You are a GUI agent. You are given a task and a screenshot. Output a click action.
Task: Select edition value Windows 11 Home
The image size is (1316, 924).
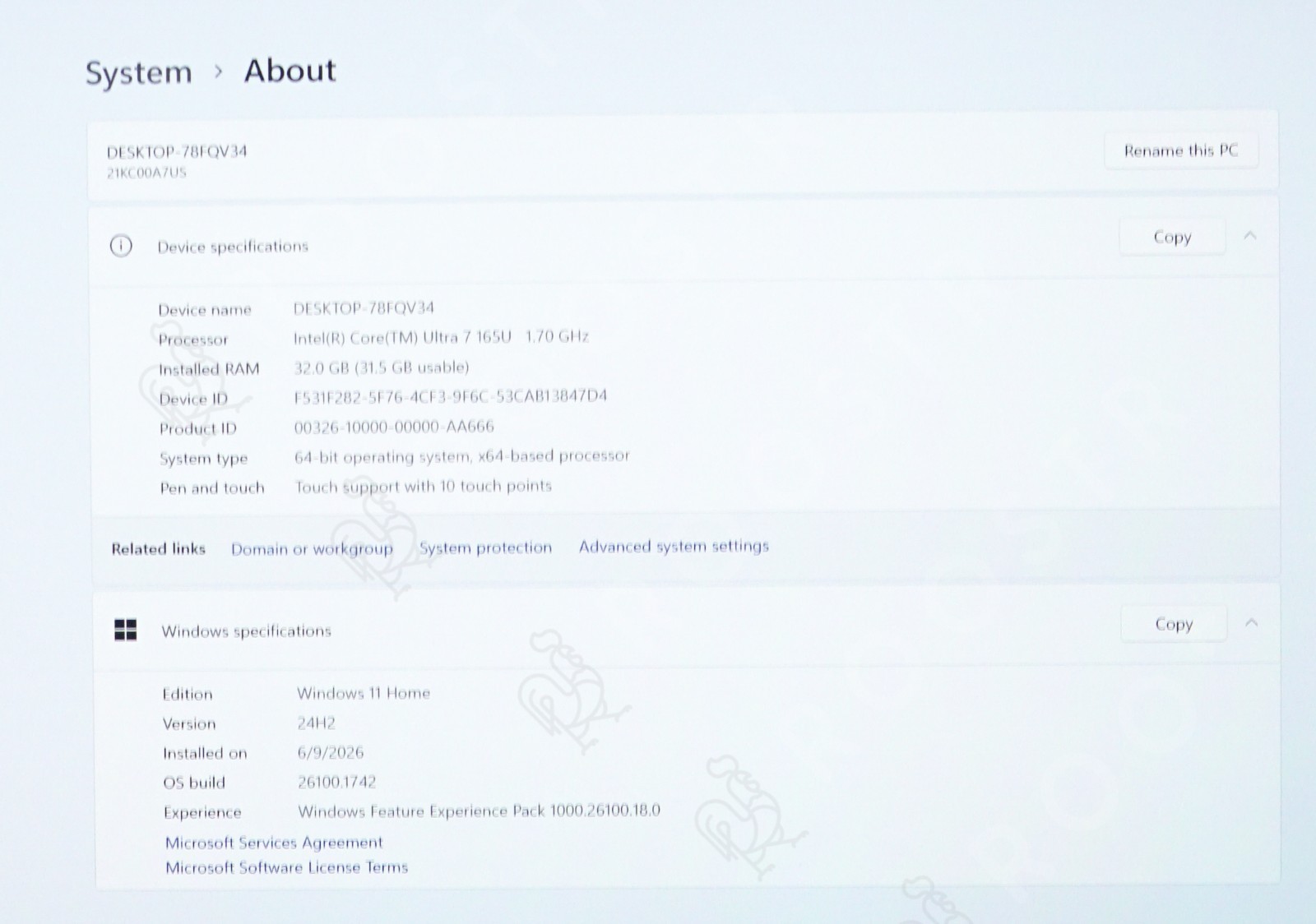tap(364, 693)
